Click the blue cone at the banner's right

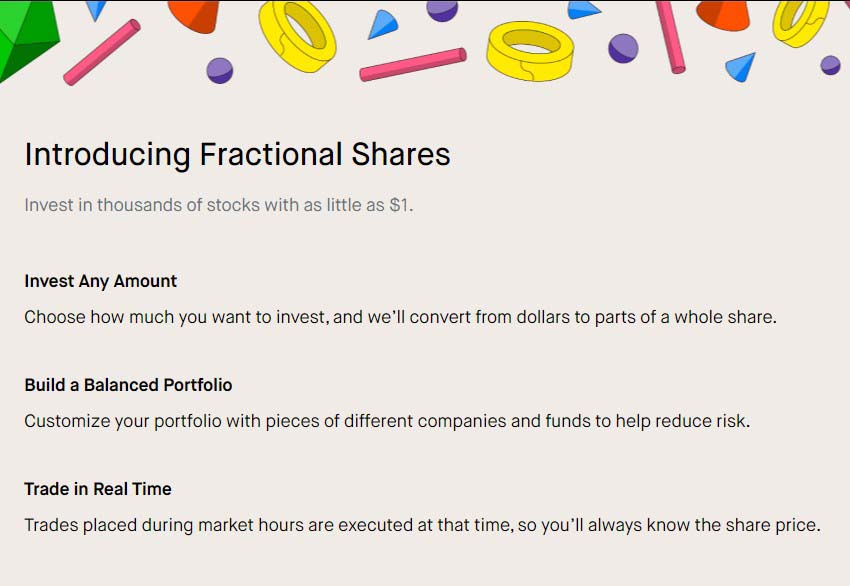click(x=741, y=67)
